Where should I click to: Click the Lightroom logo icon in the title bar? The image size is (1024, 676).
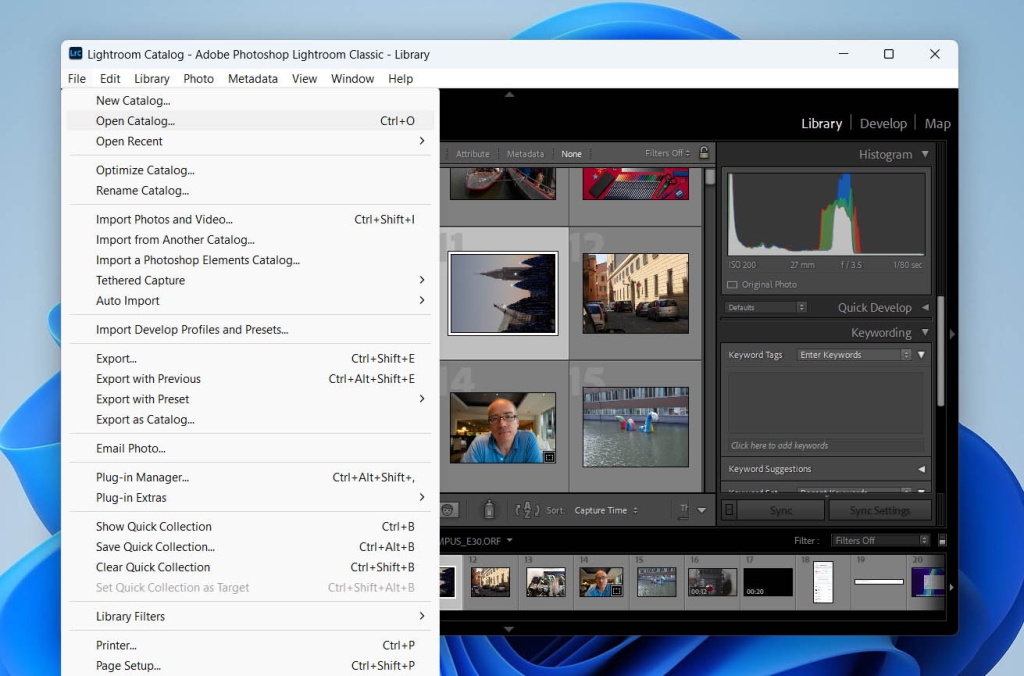pyautogui.click(x=74, y=54)
